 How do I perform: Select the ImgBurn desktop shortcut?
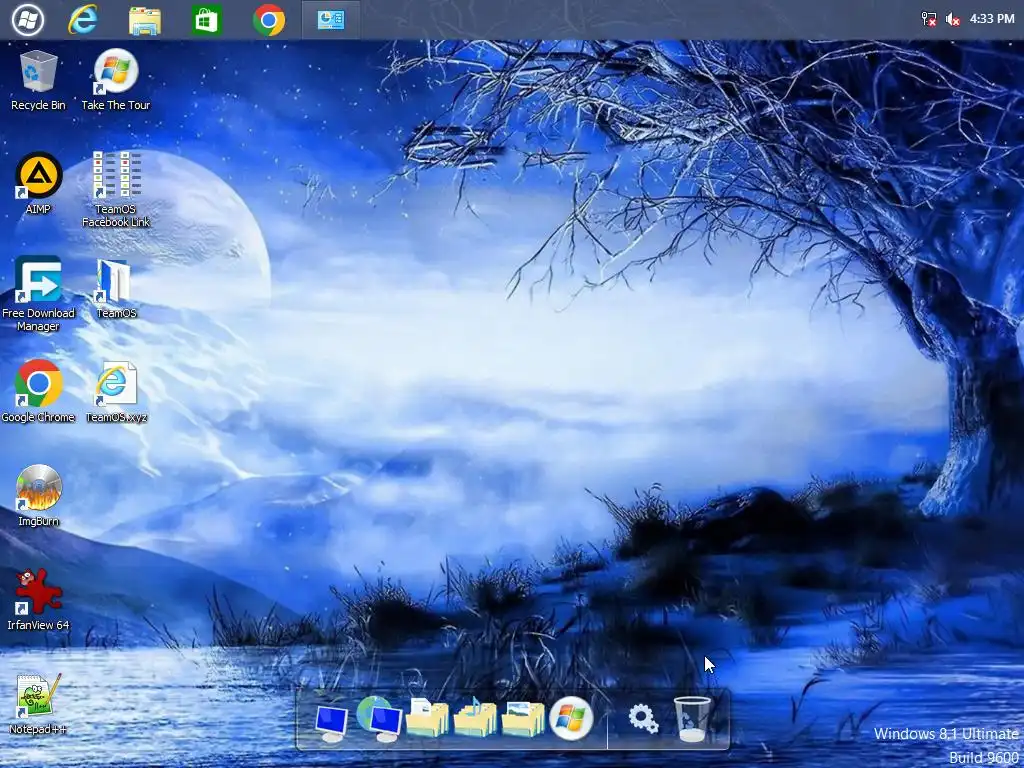click(x=38, y=496)
